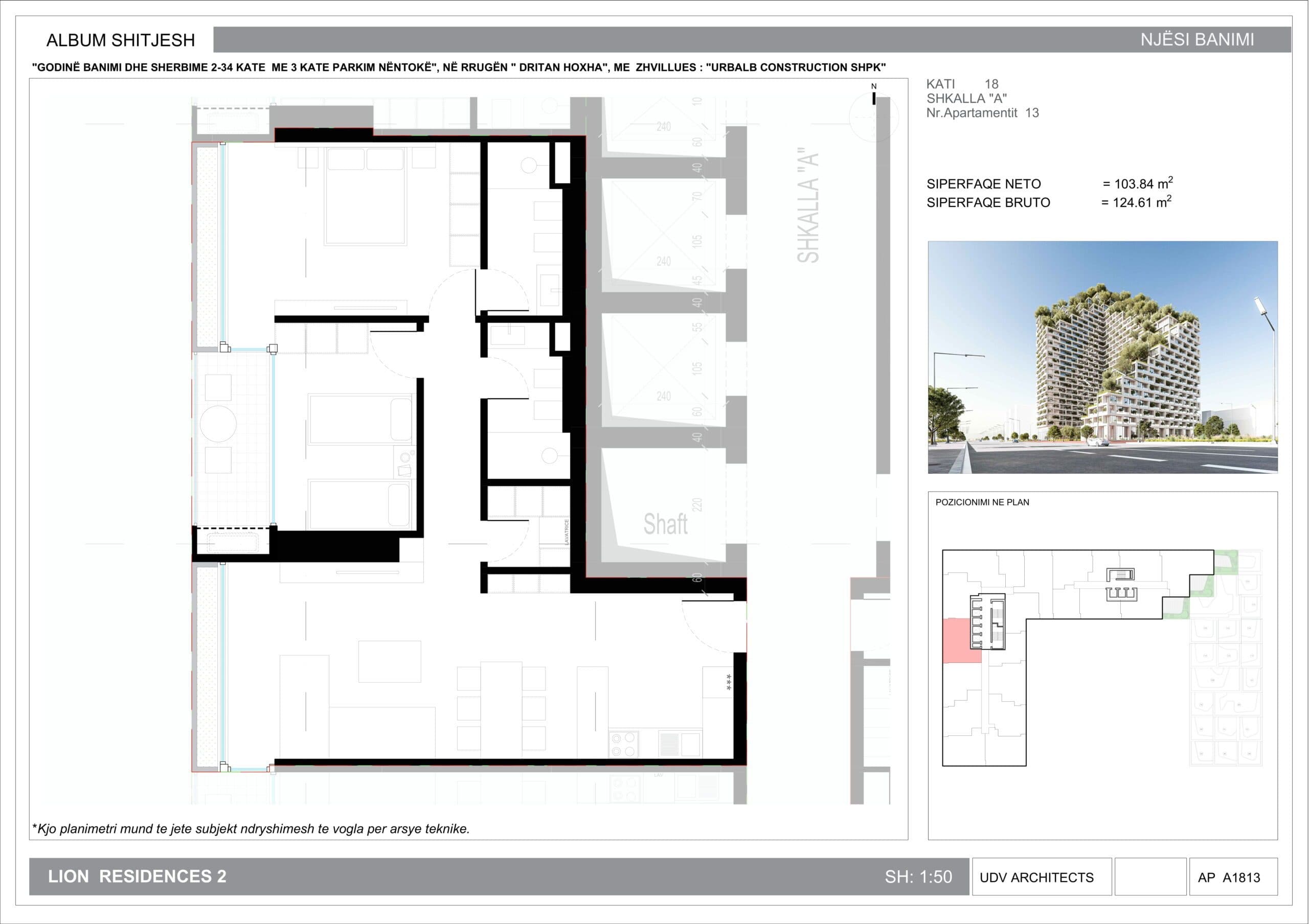Click the 'POZICIONIMI NE PLAN' heading
1309x924 pixels.
pyautogui.click(x=982, y=502)
